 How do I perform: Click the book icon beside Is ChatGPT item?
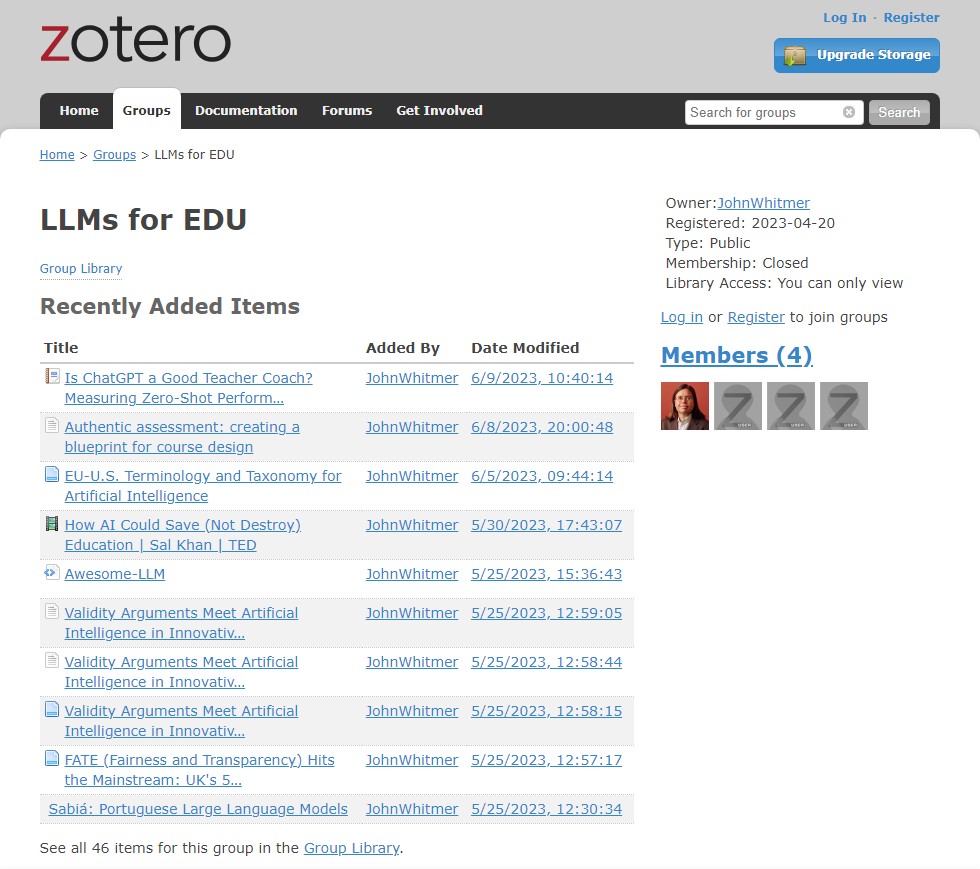point(52,377)
